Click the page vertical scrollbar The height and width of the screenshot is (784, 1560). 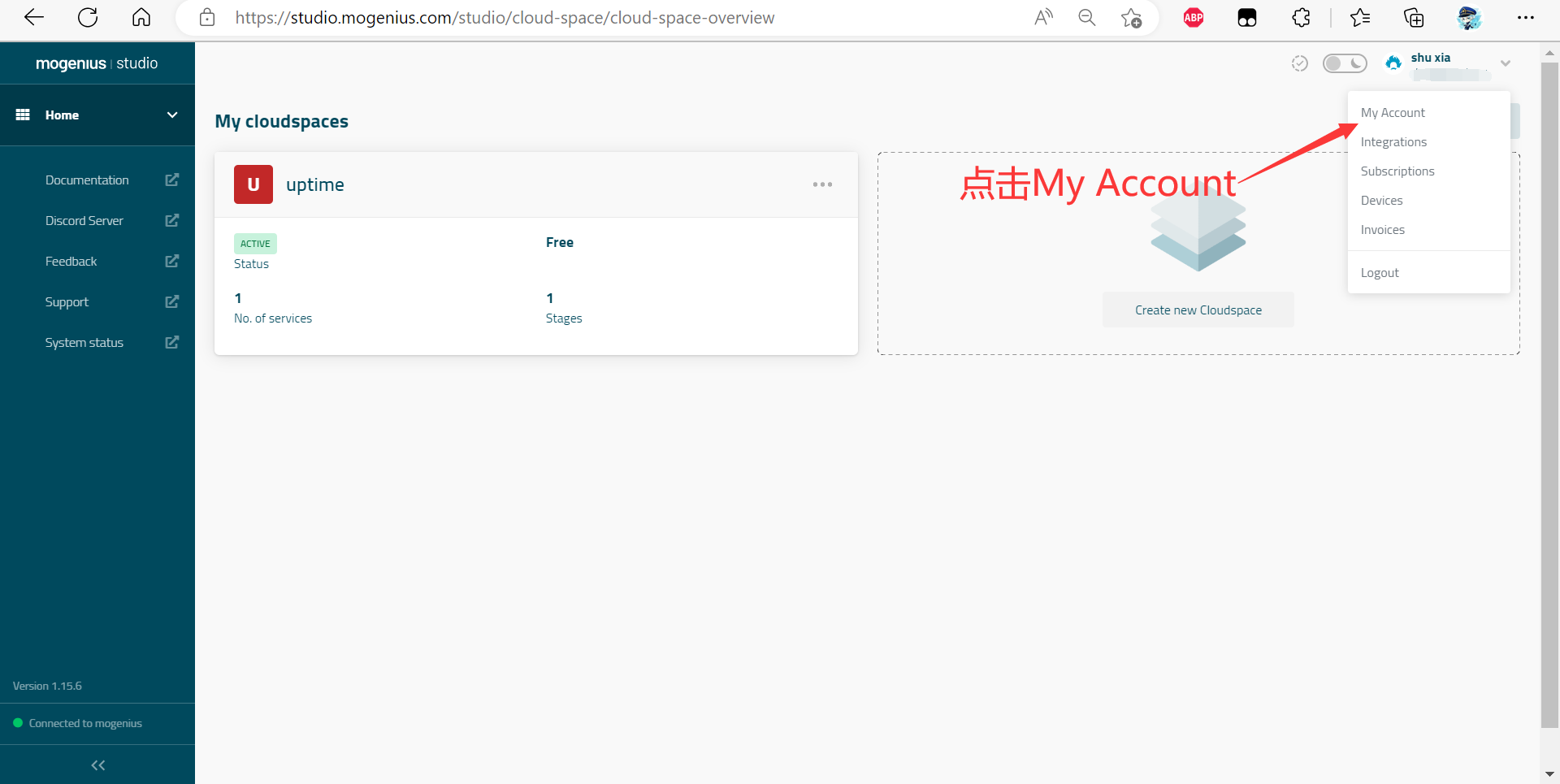click(x=1549, y=390)
